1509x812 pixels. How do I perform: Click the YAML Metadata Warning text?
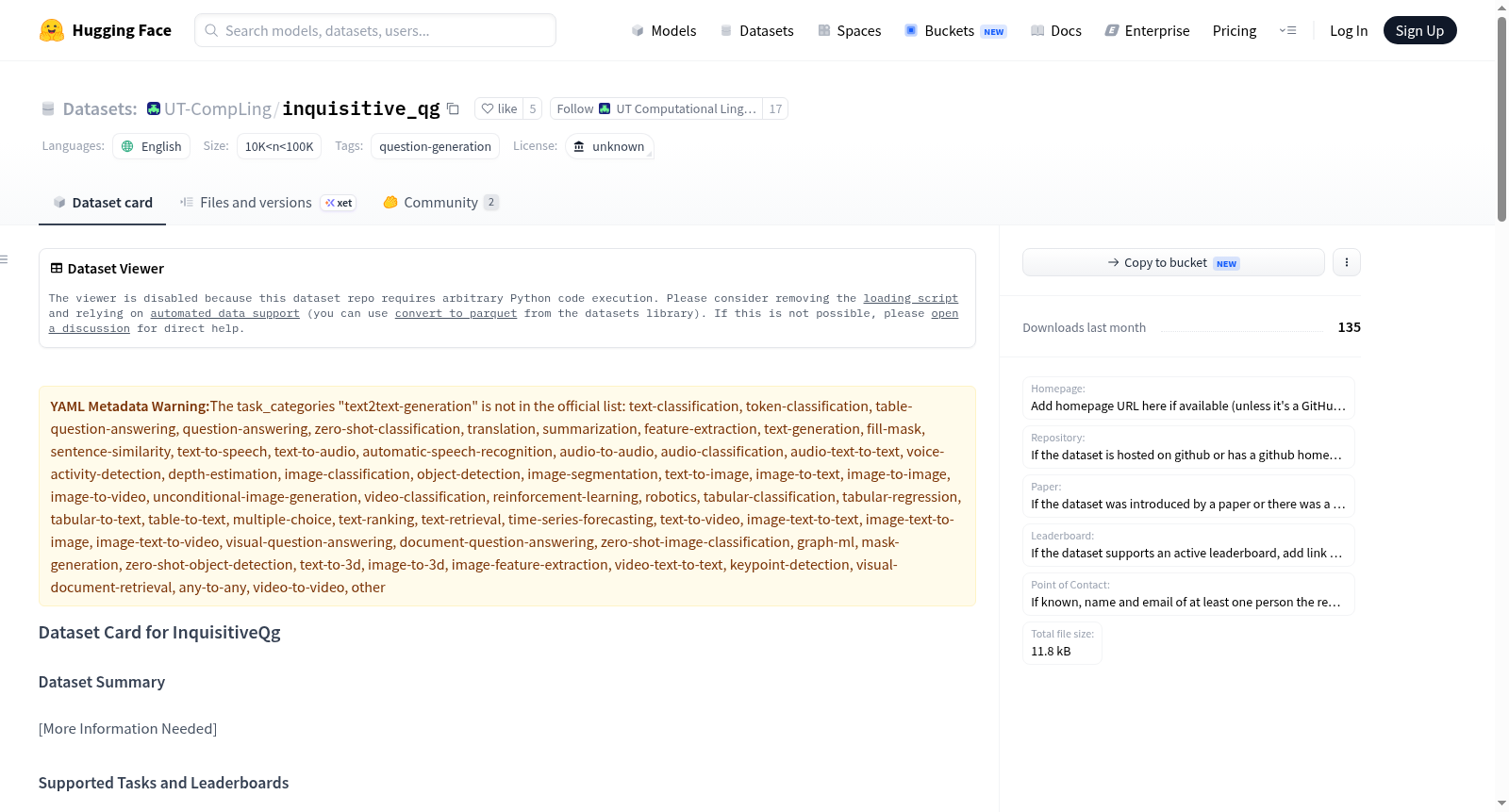coord(130,406)
